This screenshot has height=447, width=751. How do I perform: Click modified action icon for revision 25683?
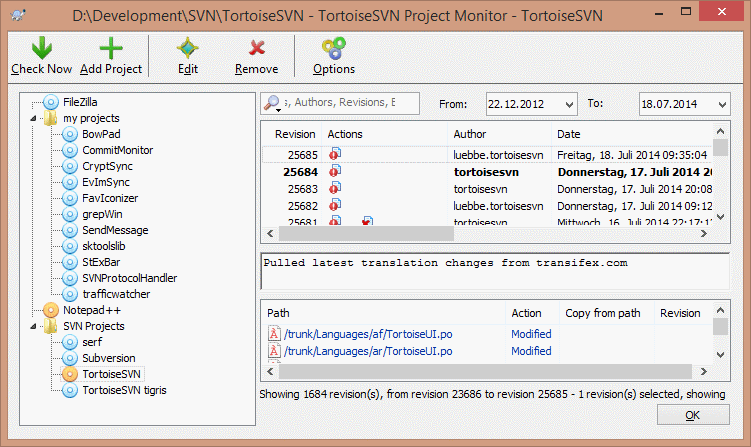[335, 188]
